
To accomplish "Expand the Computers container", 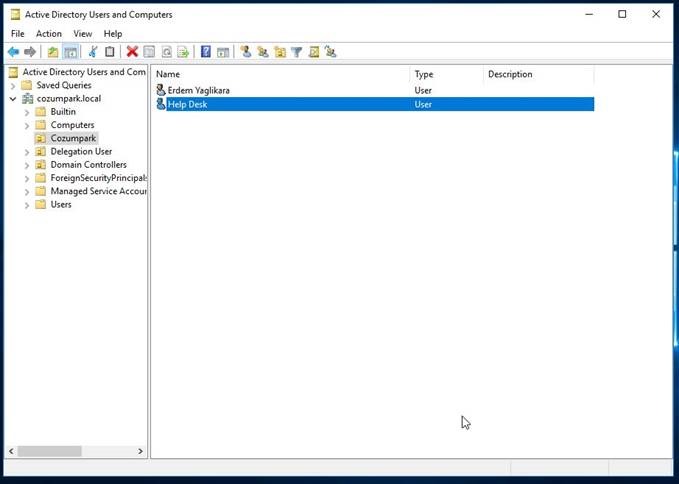I will tap(27, 126).
